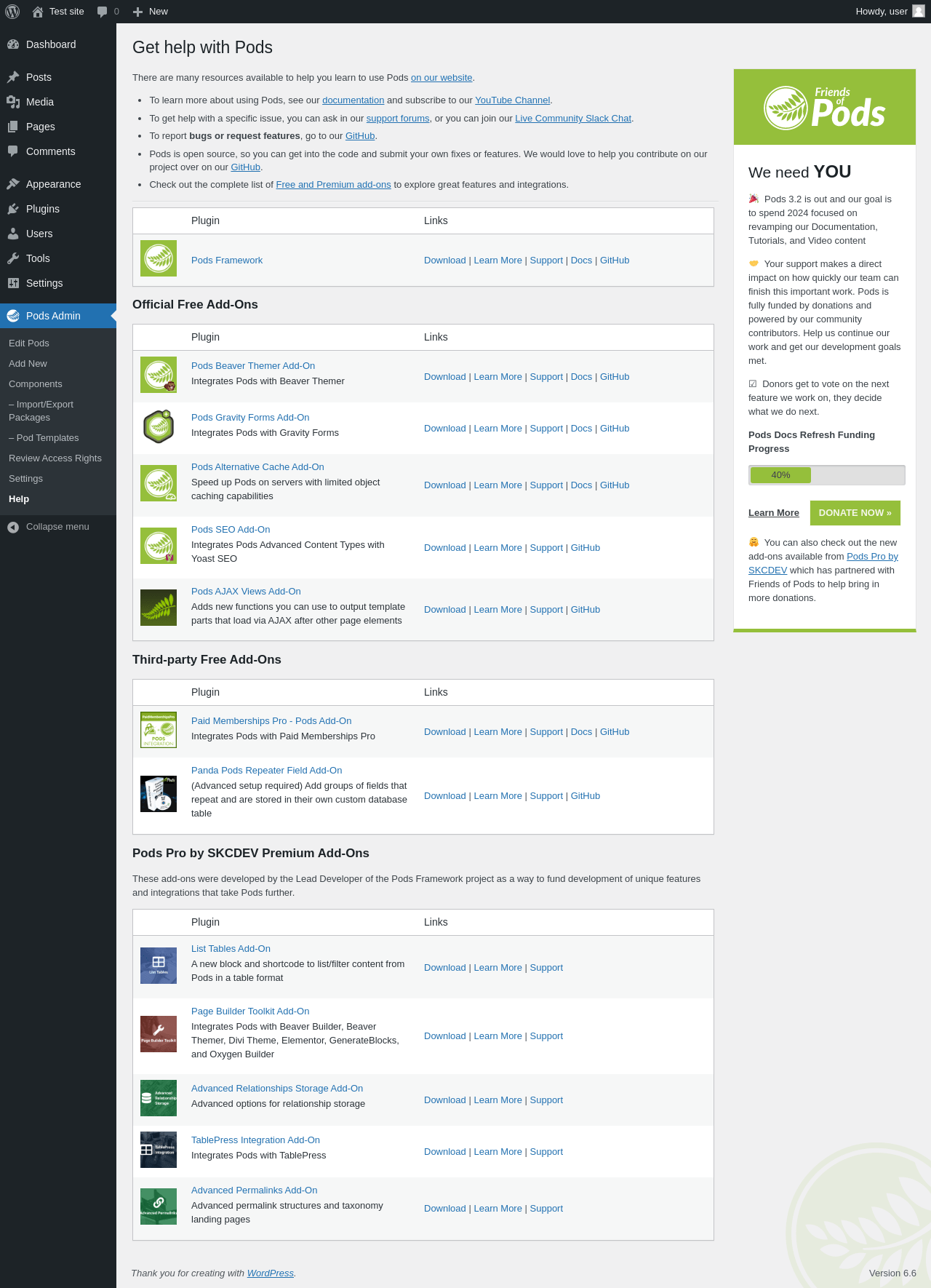
Task: Click the plus icon next to New
Action: 137,12
